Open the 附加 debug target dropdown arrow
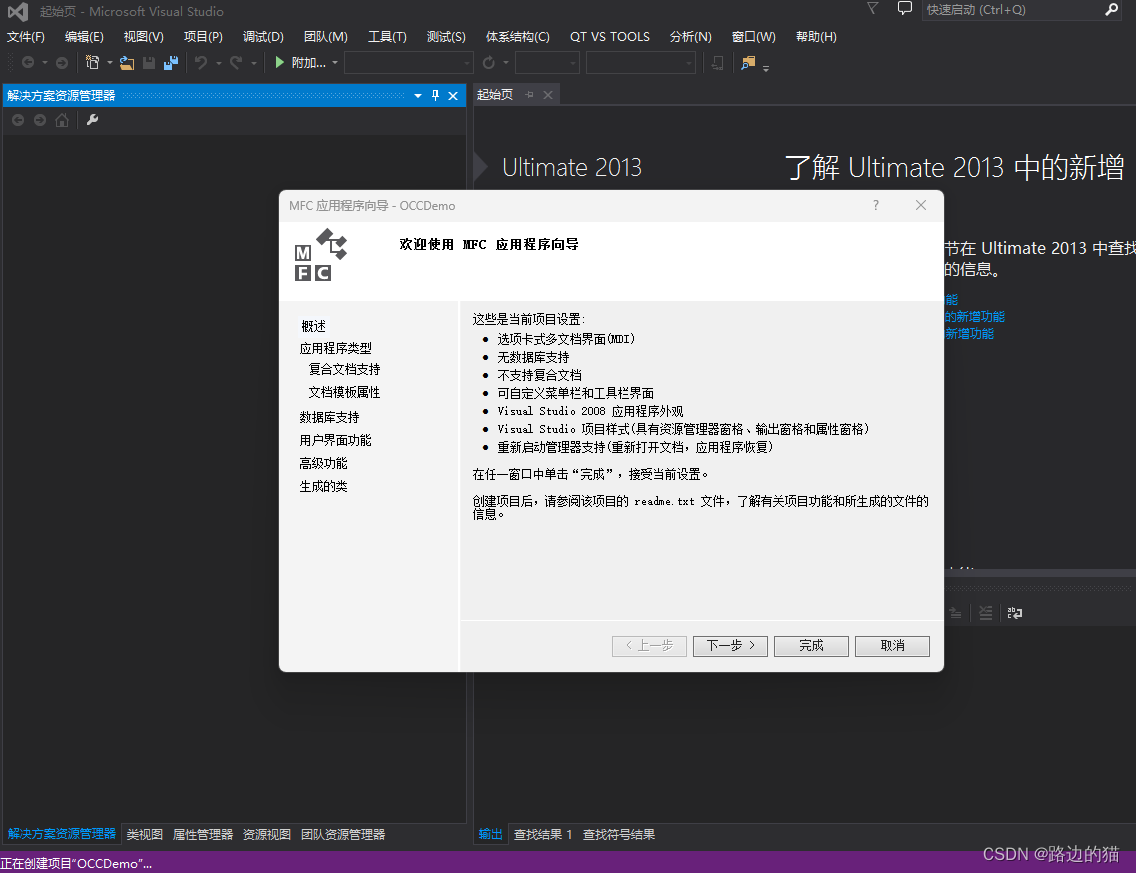Screen dimensions: 1136x873 tap(335, 63)
